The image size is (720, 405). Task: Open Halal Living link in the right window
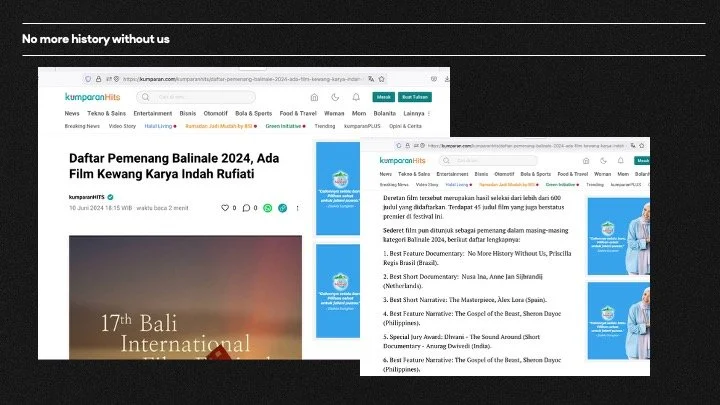[456, 185]
